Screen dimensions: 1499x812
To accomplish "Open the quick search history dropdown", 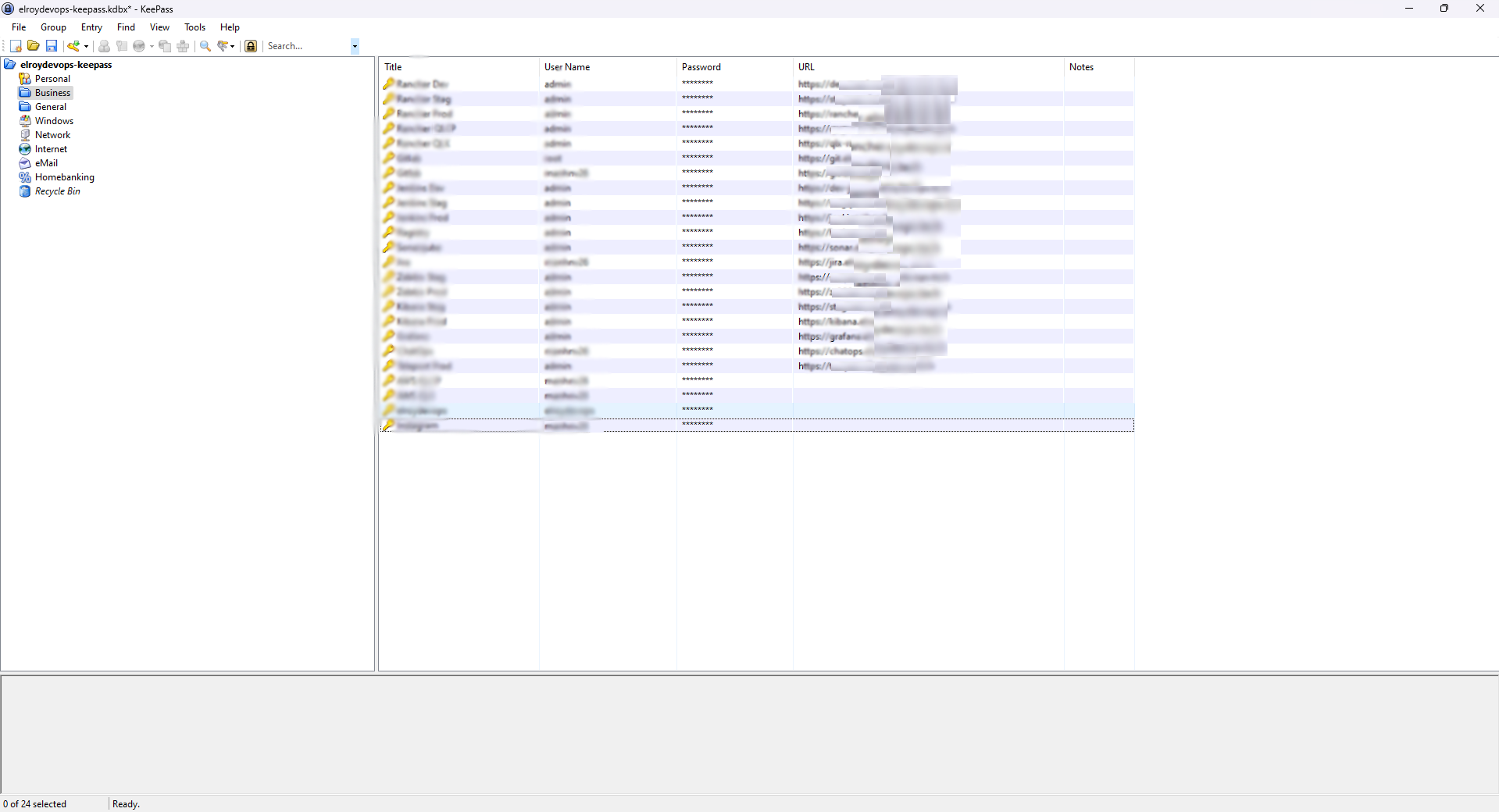I will 355,46.
